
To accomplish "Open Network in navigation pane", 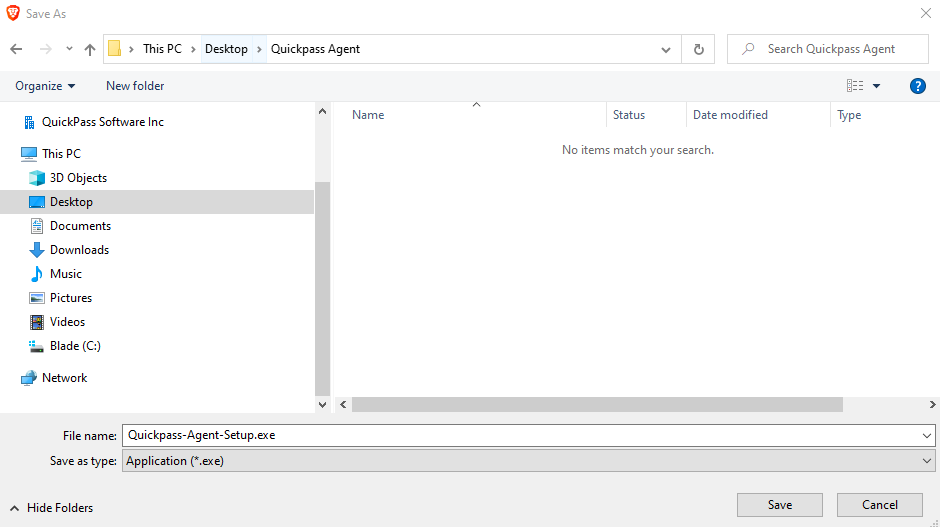I will pyautogui.click(x=64, y=378).
